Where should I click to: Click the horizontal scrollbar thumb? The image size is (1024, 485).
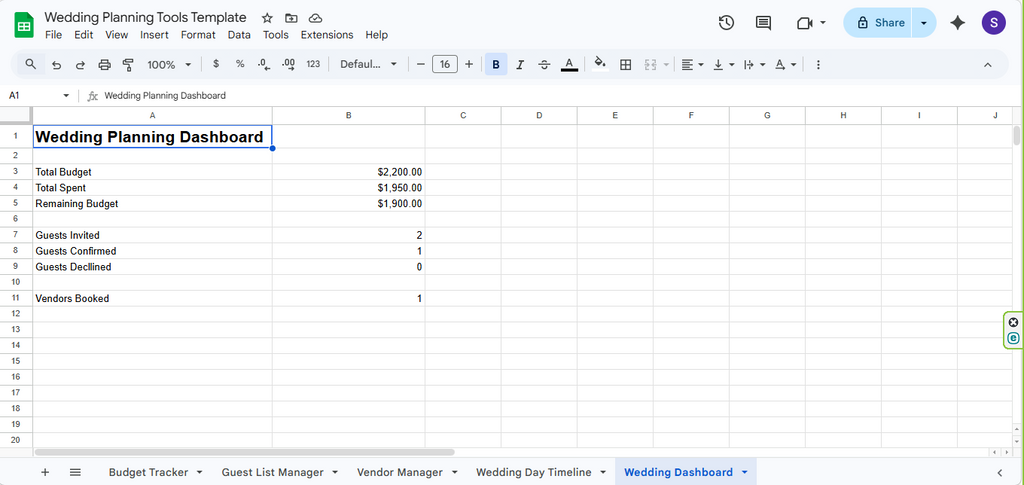[x=244, y=452]
